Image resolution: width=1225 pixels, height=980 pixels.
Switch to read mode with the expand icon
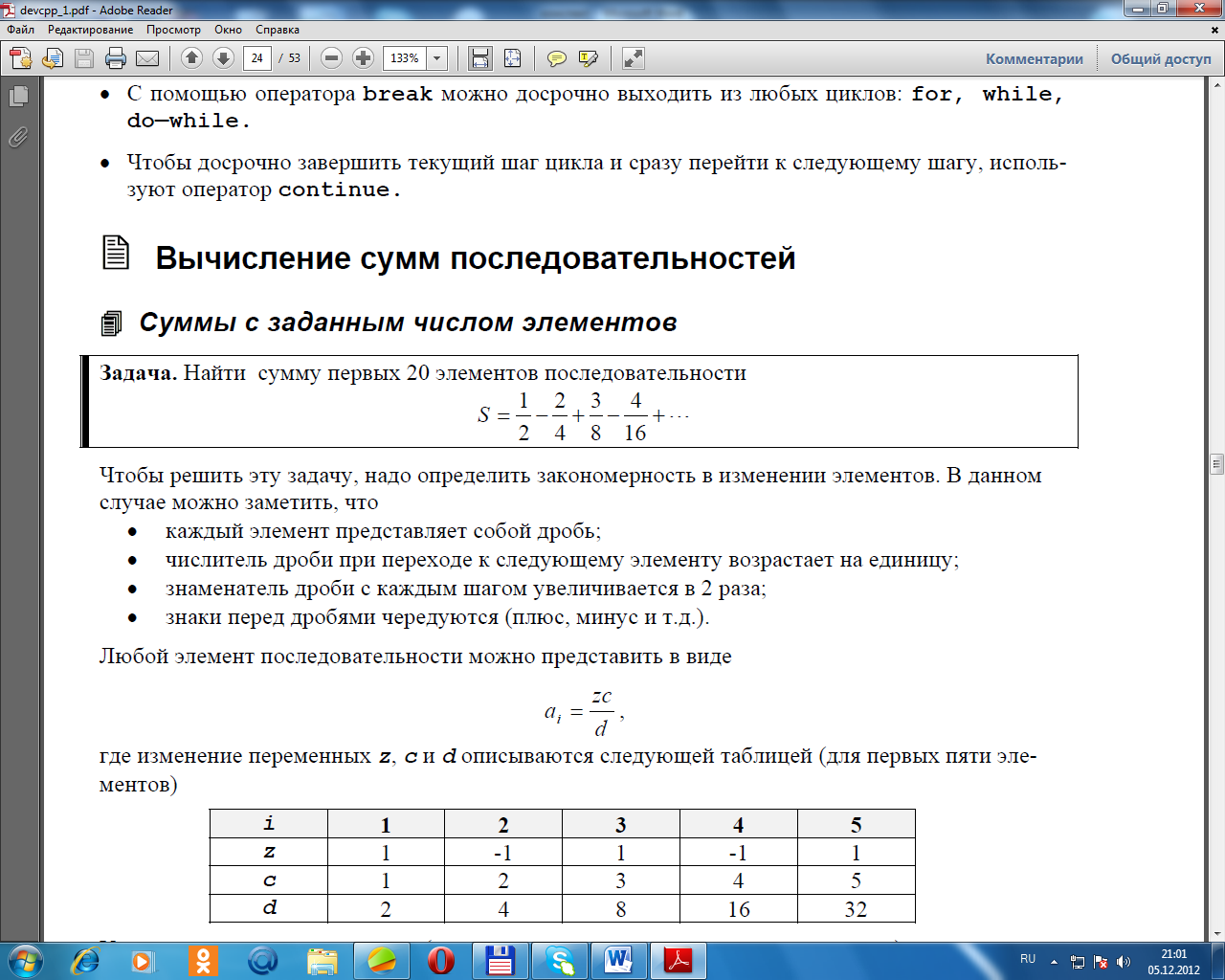(x=633, y=58)
